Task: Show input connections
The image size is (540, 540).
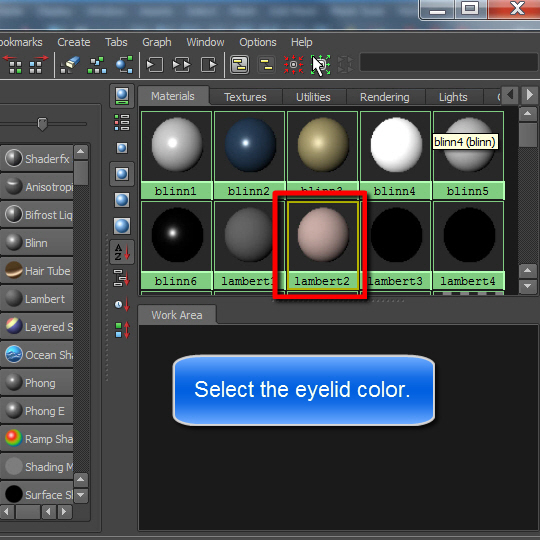Action: (155, 65)
